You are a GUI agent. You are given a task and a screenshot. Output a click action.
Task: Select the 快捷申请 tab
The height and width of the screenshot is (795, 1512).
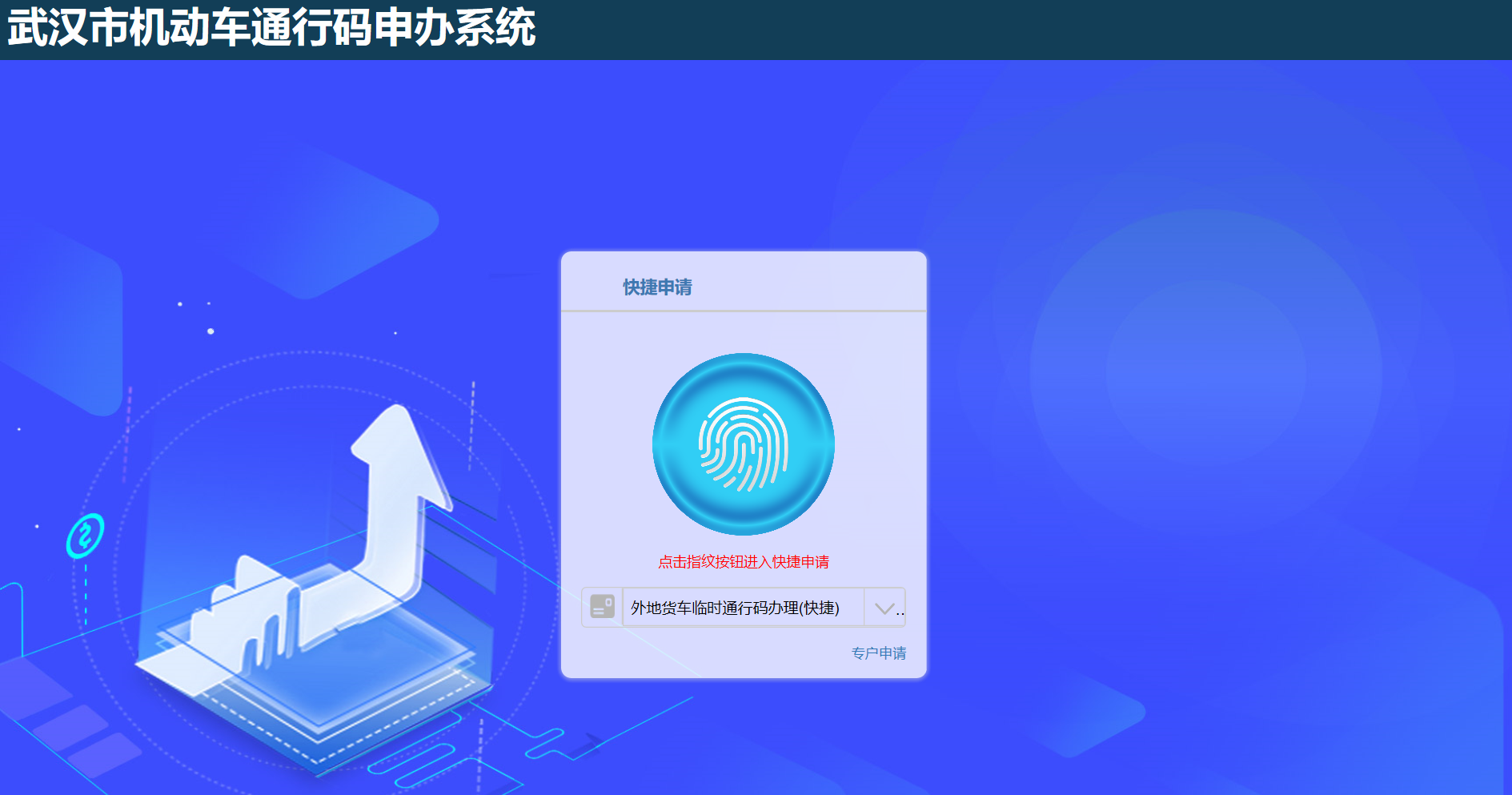coord(658,287)
